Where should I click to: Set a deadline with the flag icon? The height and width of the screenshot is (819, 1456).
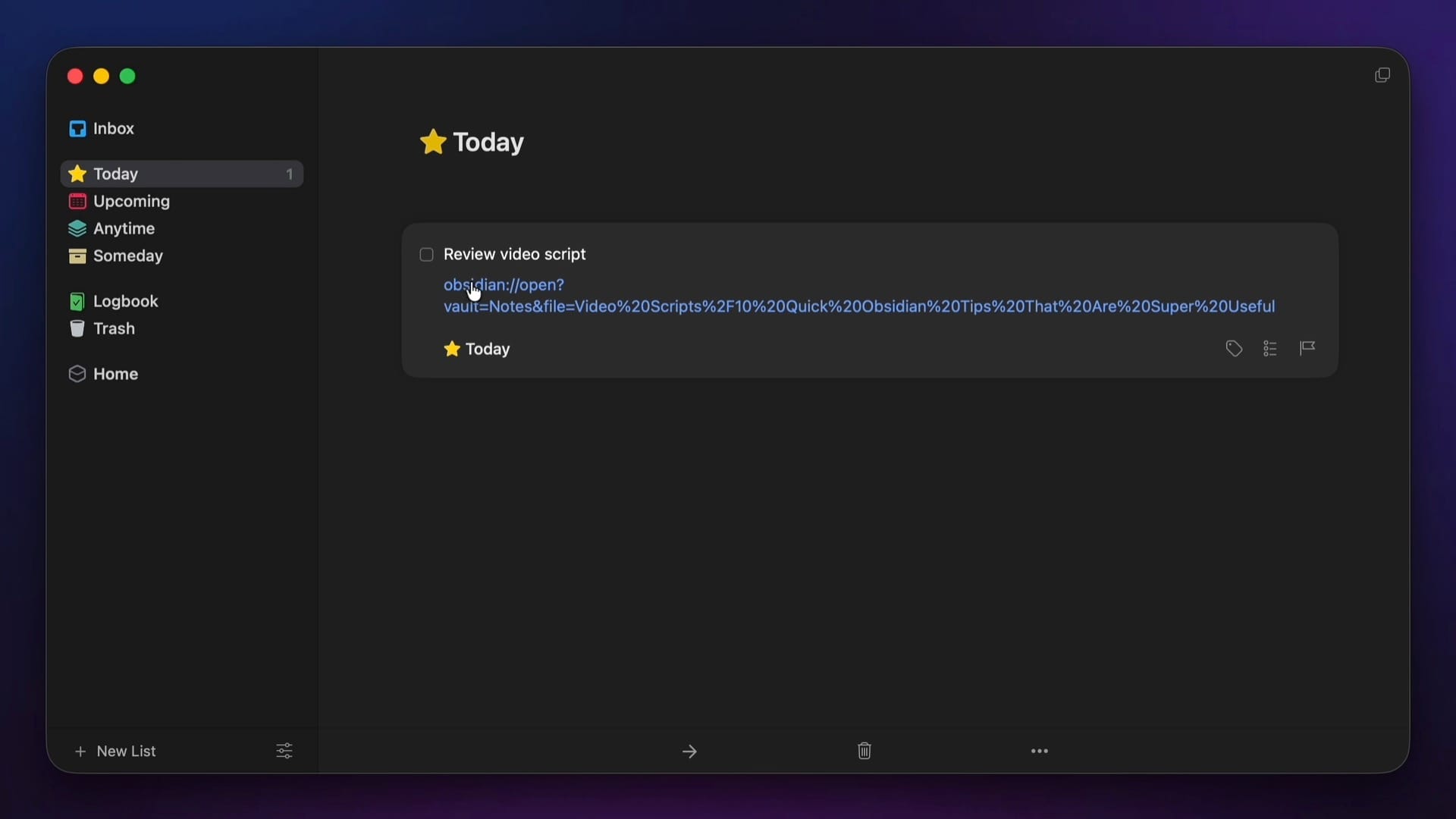(x=1307, y=348)
